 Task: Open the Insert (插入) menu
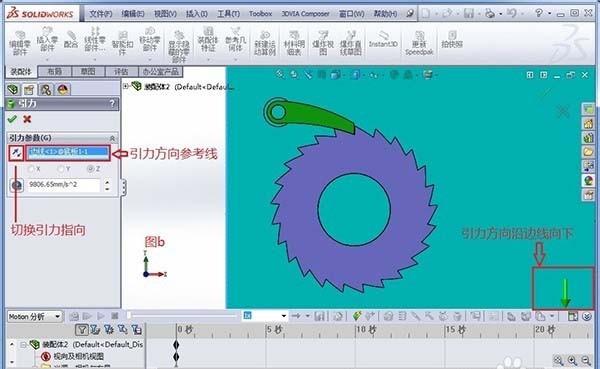click(x=197, y=14)
